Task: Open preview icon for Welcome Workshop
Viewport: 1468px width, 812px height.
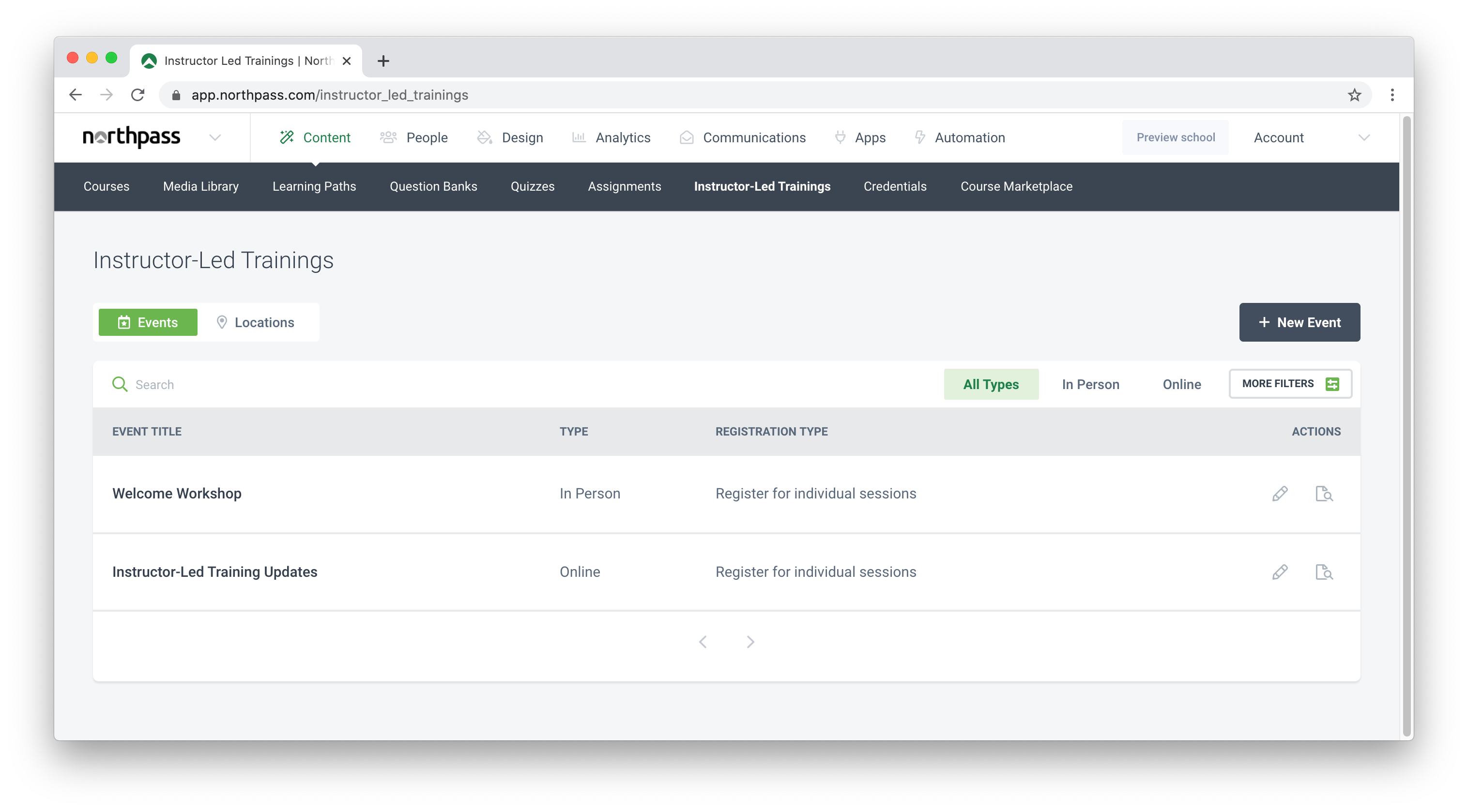Action: pyautogui.click(x=1323, y=493)
